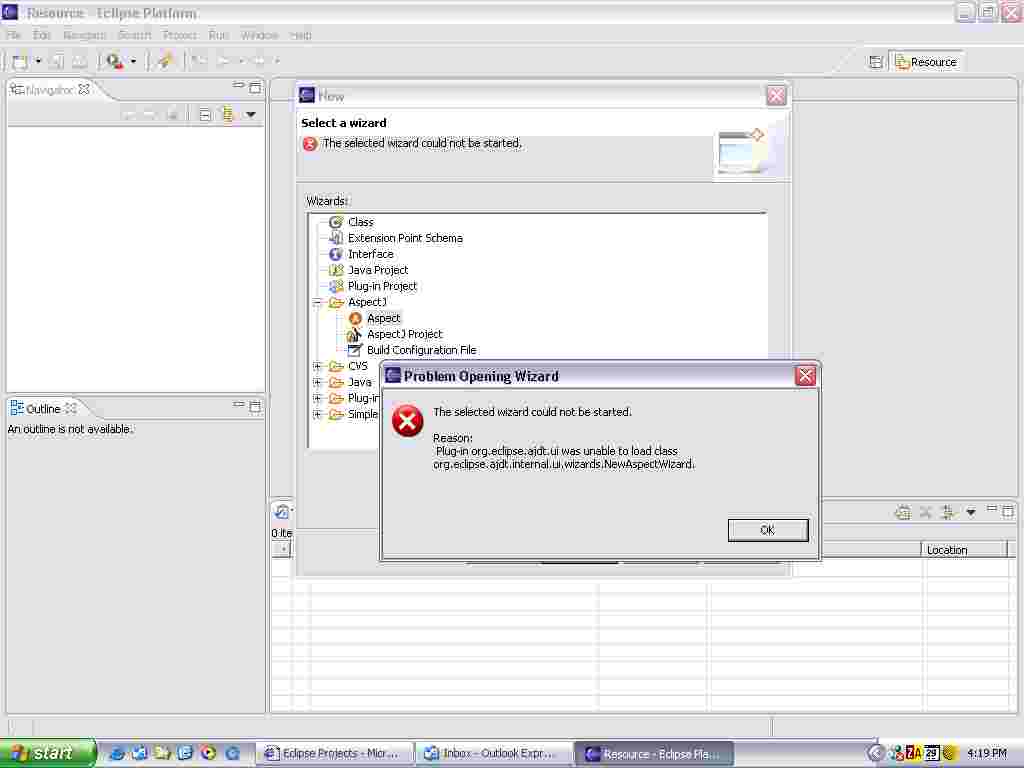Switch to Eclipse Projects taskbar window

(334, 754)
